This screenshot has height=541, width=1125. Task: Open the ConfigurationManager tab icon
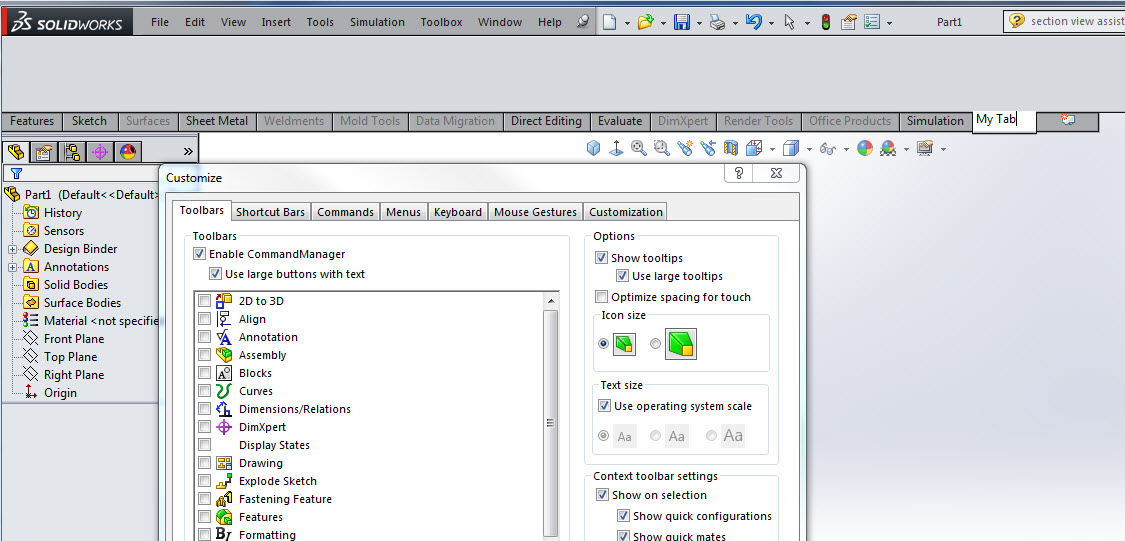point(72,151)
